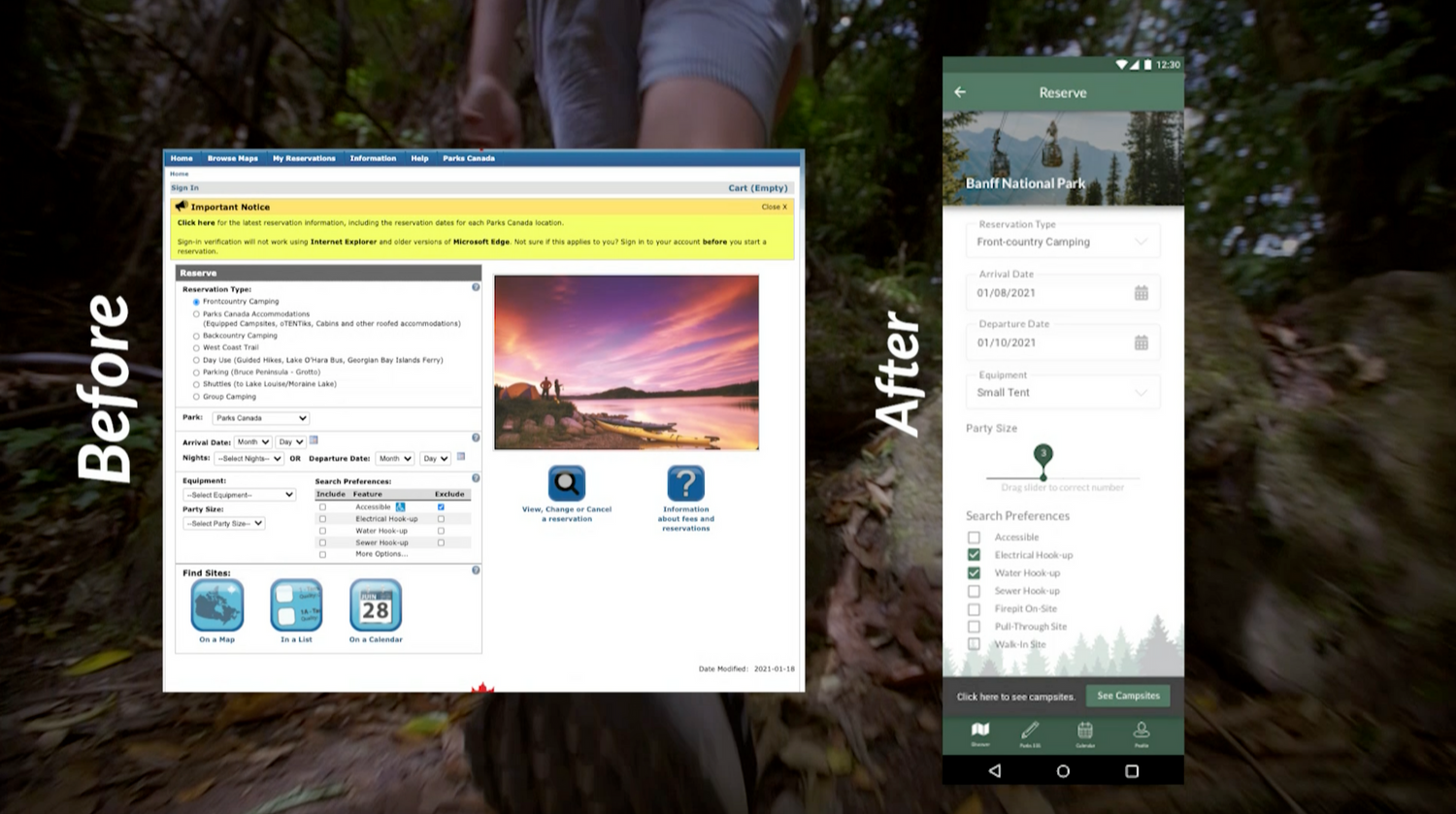Tap the calendar icon in app Departure Date
Image resolution: width=1456 pixels, height=814 pixels.
[x=1142, y=342]
